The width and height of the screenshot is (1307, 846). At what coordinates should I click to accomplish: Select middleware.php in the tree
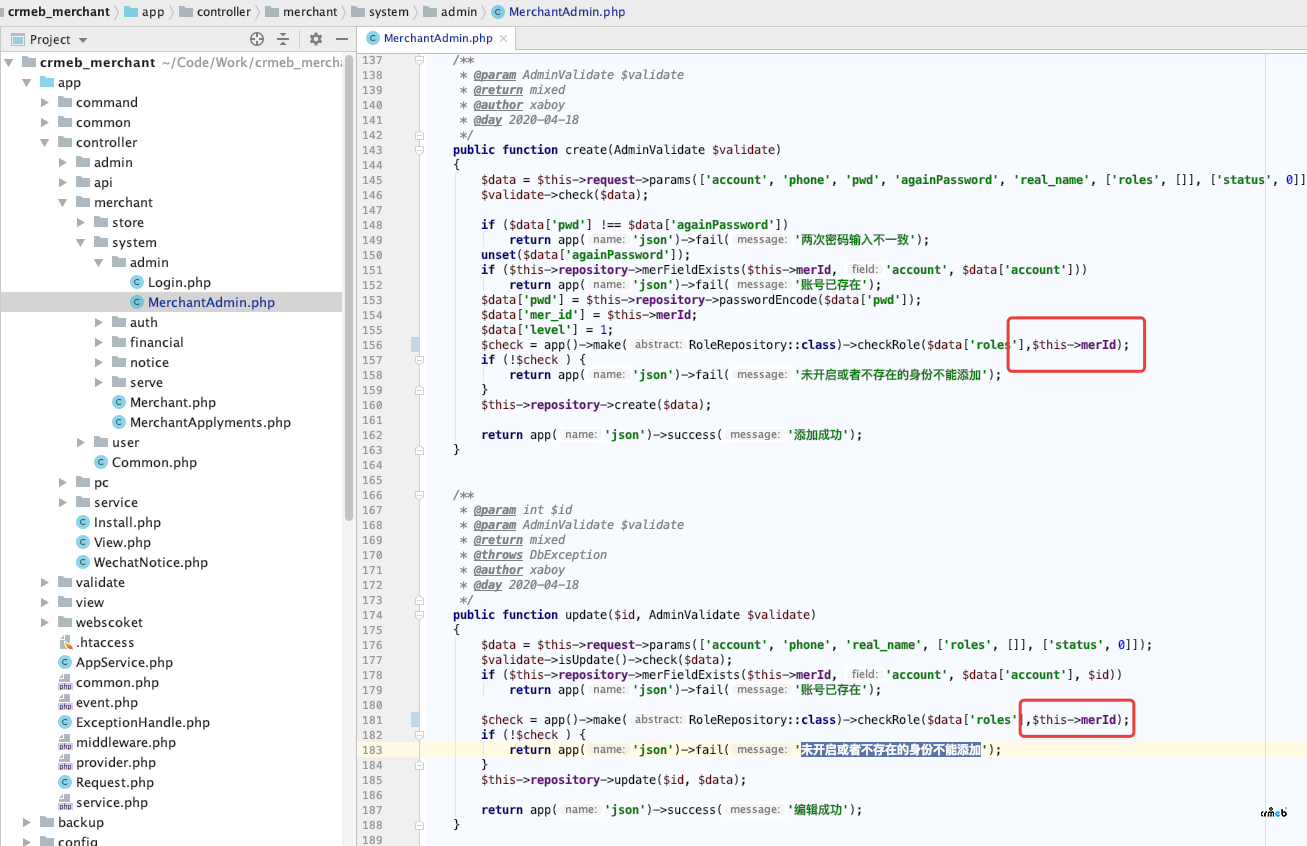[126, 742]
